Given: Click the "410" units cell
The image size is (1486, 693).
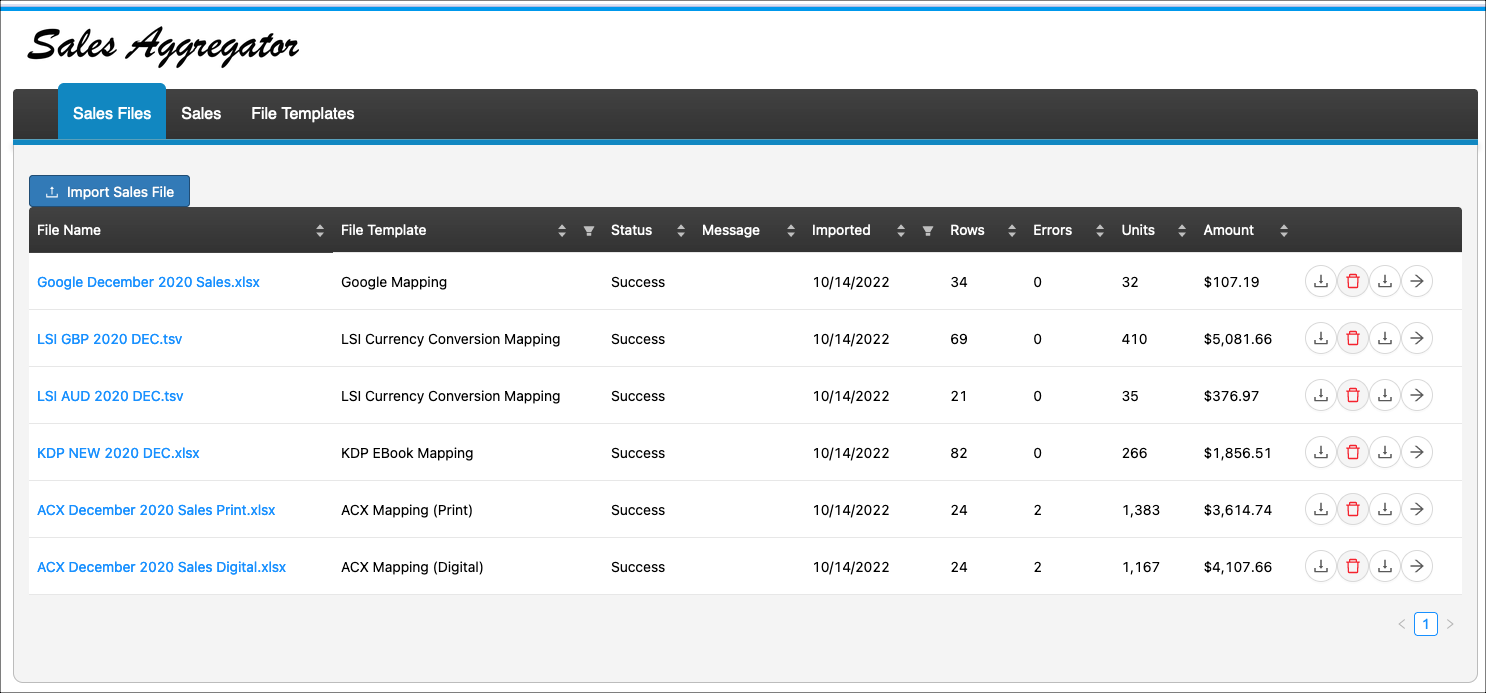Looking at the screenshot, I should 1135,339.
